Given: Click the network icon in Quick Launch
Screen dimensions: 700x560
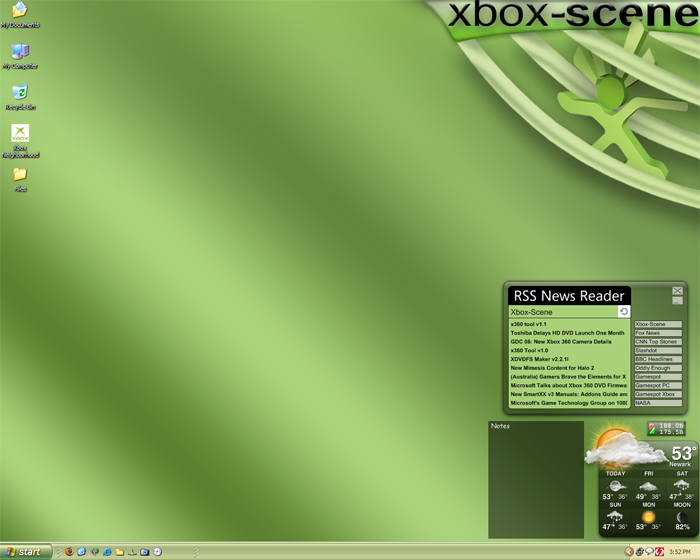Looking at the screenshot, I should click(132, 552).
